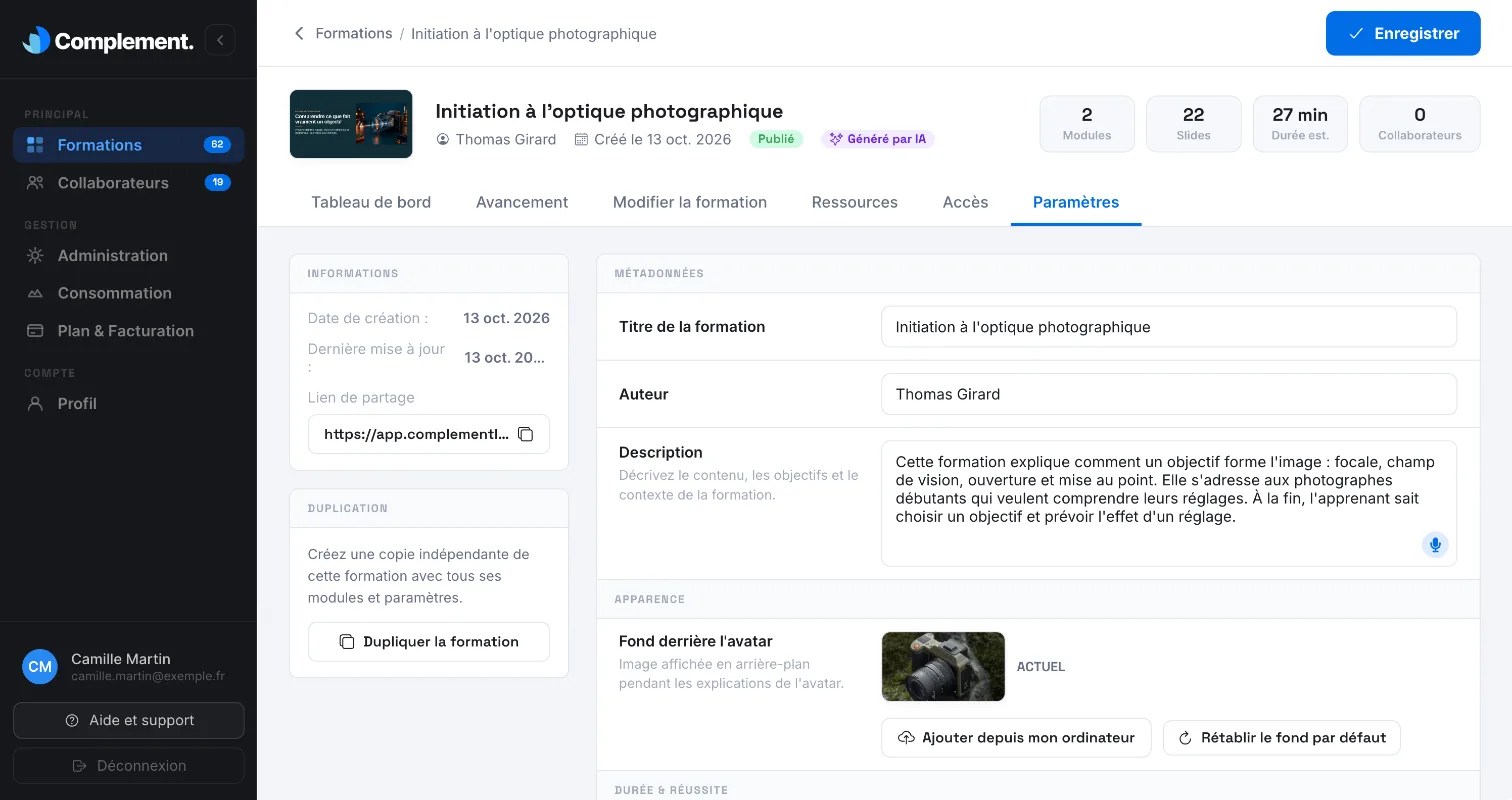Click Rétablir le fond par défaut
Screen dimensions: 1512x800
1281,738
